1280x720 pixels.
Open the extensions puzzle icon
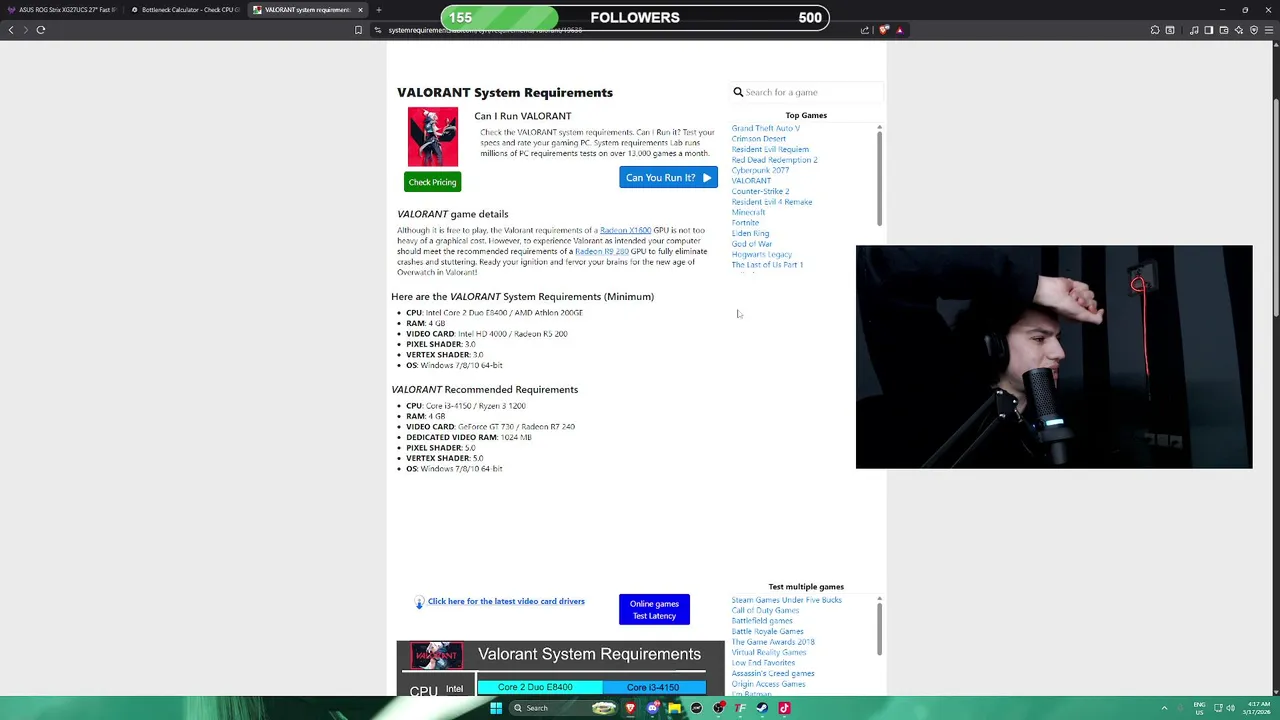pos(1155,30)
